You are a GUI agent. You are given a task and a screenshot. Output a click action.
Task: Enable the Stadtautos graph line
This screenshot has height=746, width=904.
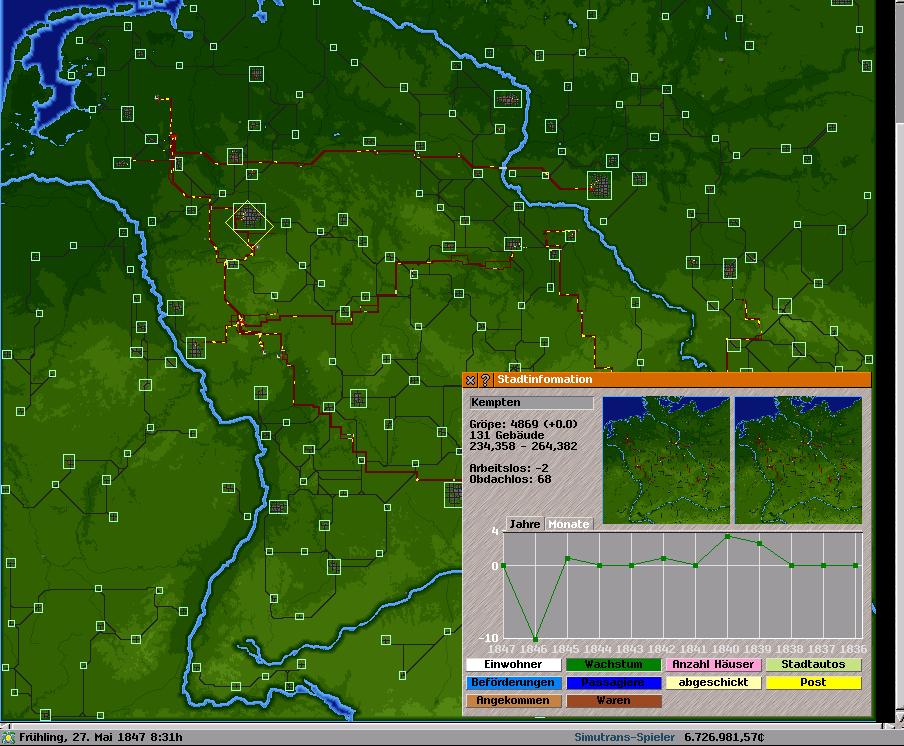[813, 665]
